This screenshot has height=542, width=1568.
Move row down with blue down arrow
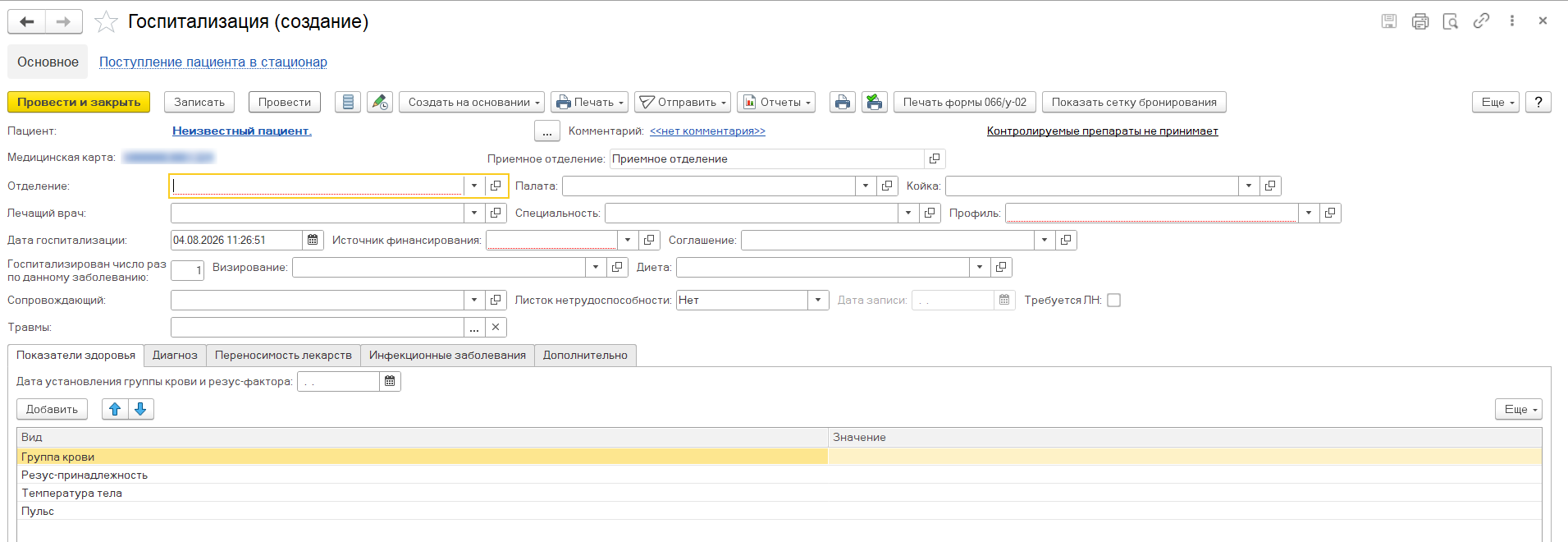tap(140, 409)
